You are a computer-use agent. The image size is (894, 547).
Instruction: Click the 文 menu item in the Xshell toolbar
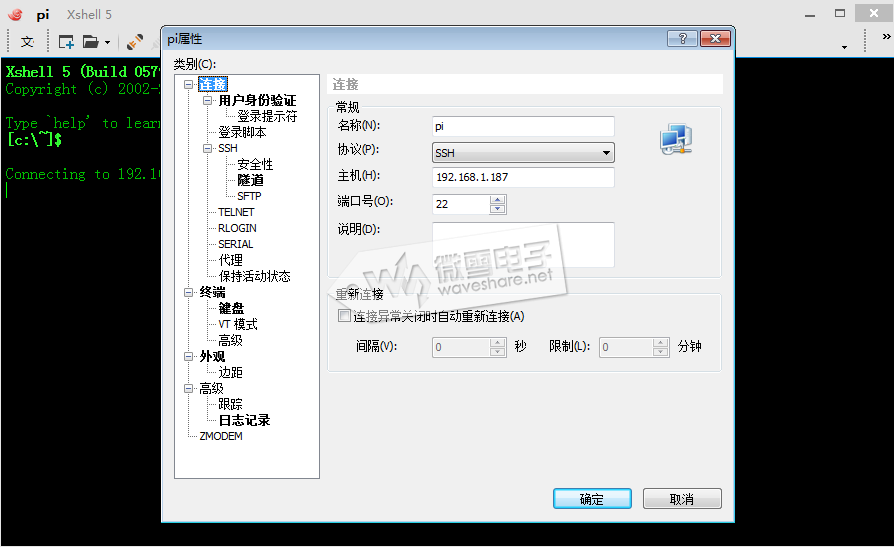(x=27, y=42)
